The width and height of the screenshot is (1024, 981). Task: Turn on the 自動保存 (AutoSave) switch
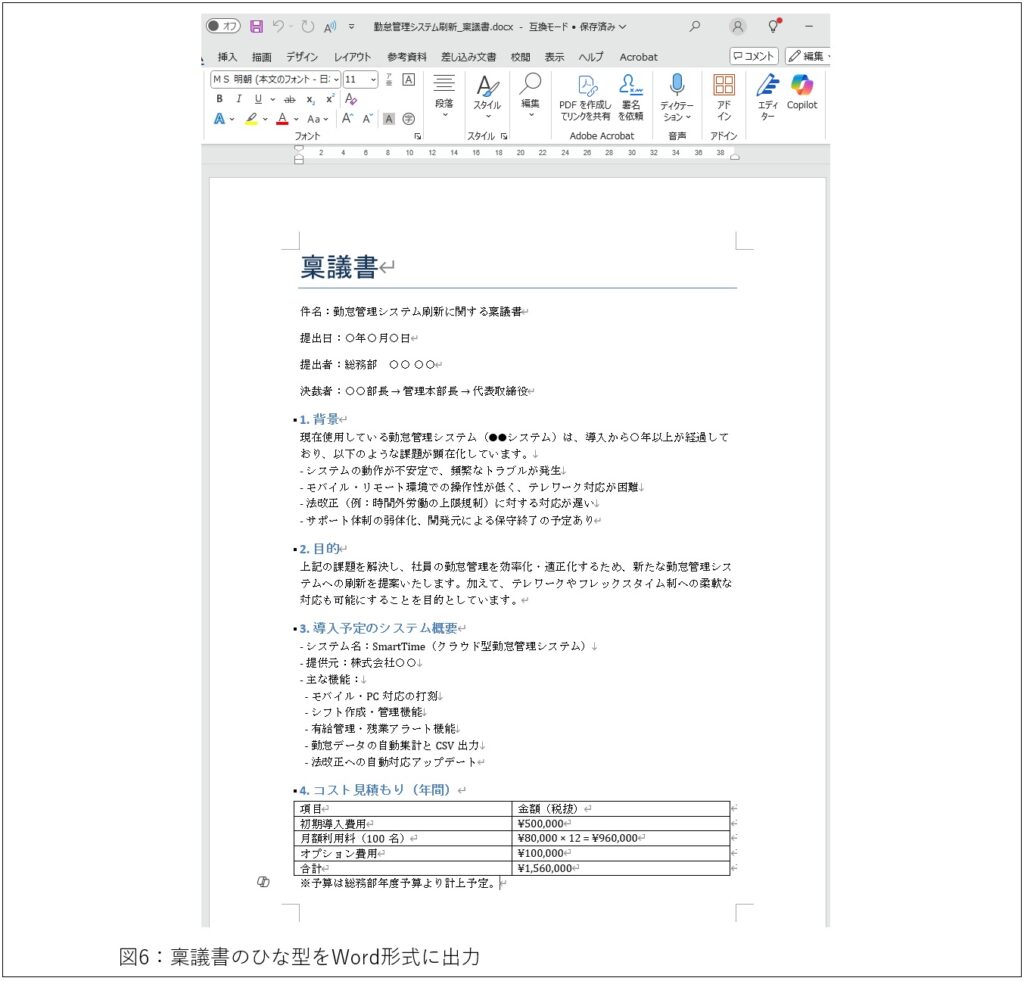tap(222, 26)
